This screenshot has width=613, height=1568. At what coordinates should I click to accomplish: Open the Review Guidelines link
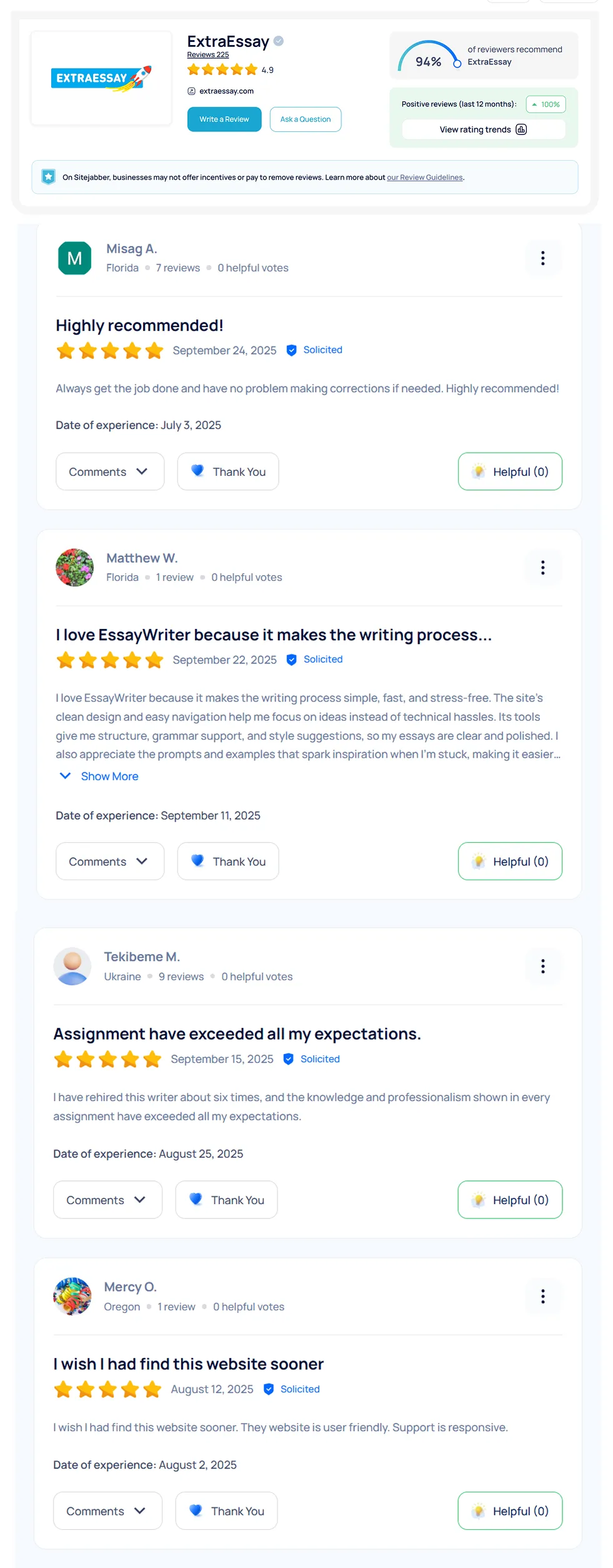click(x=425, y=178)
